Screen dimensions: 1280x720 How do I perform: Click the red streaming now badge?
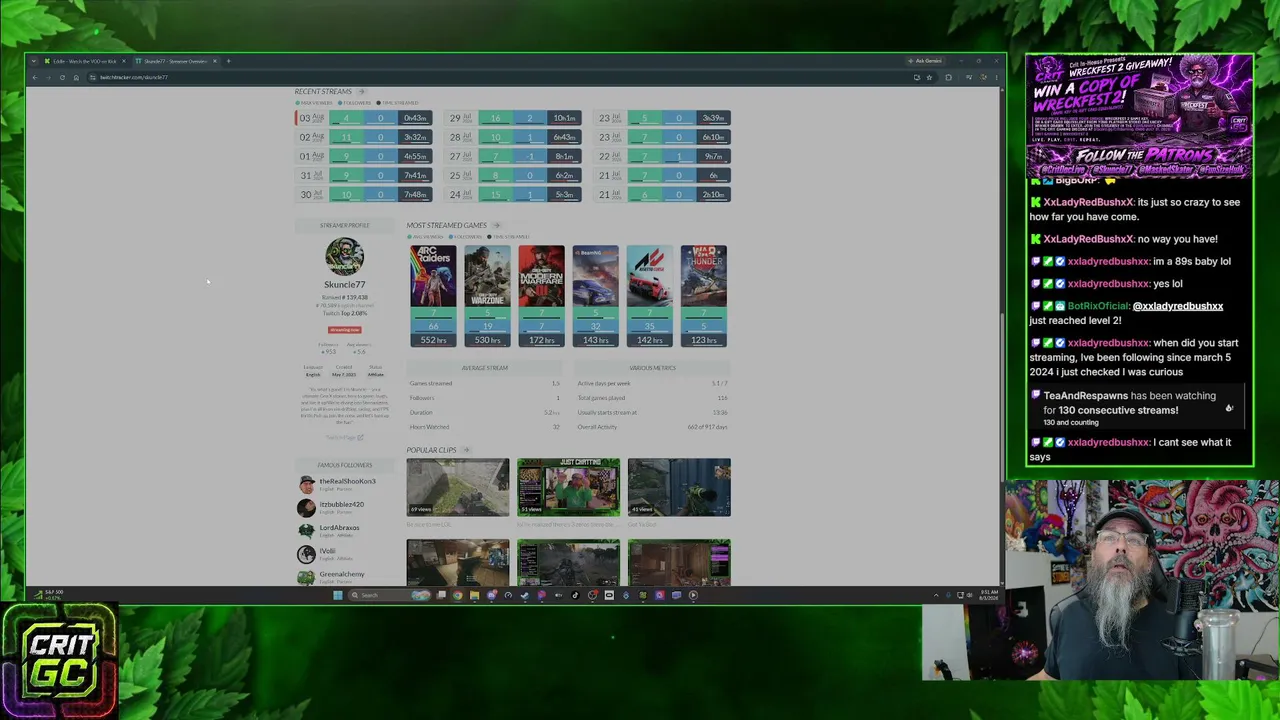(344, 330)
